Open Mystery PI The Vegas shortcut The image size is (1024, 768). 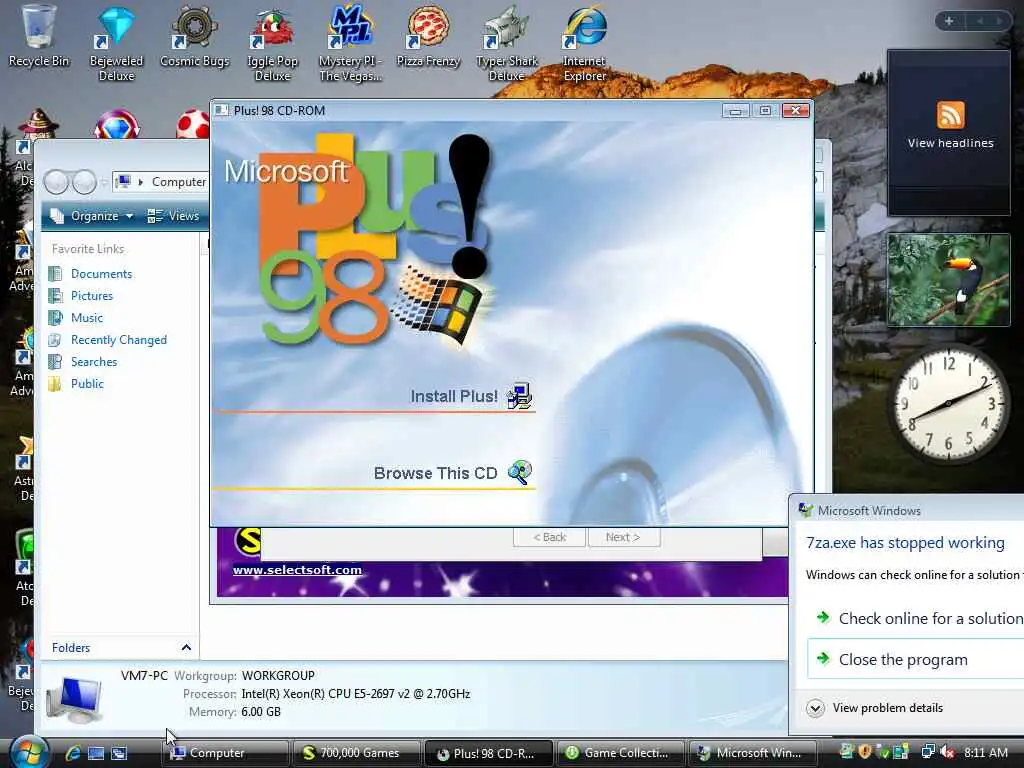pos(350,42)
